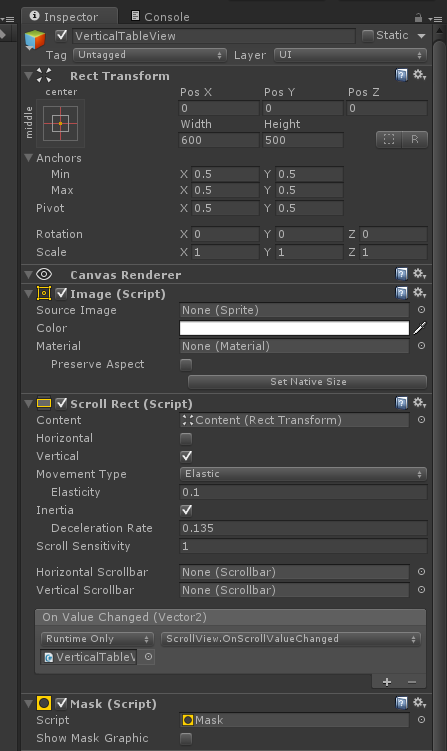The height and width of the screenshot is (751, 447).
Task: Click the Inspector lock icon
Action: [418, 18]
